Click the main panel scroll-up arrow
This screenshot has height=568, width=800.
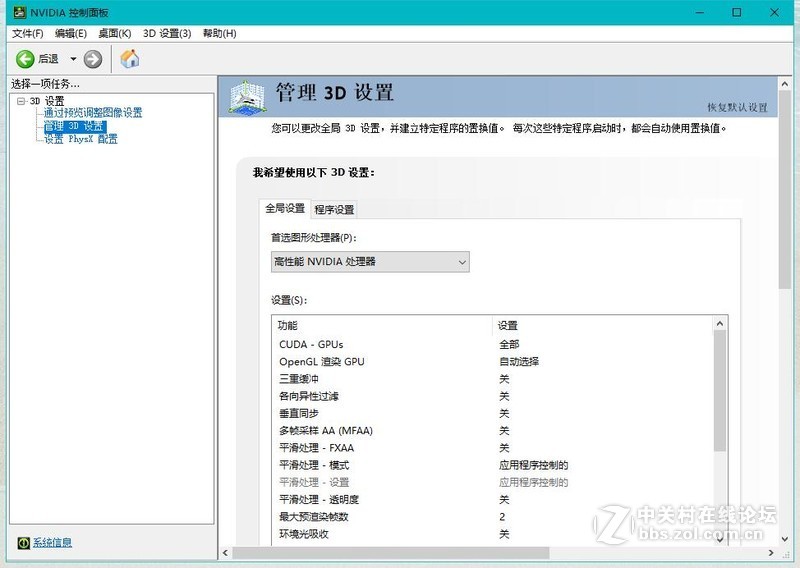click(785, 84)
